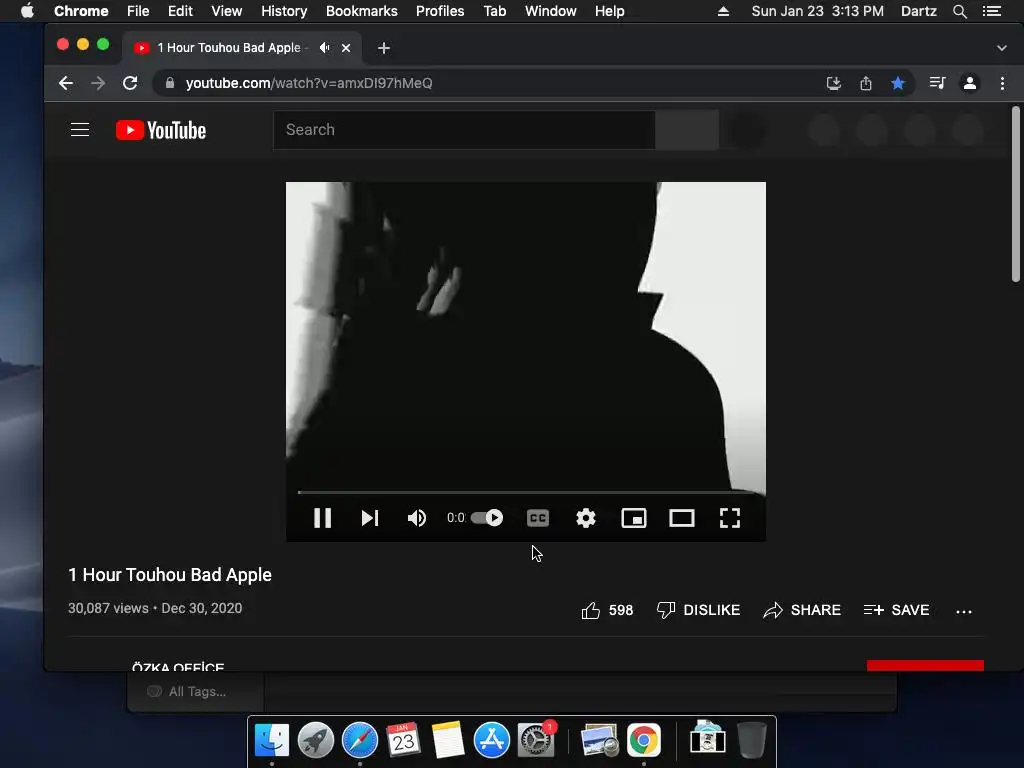Open the Profiles menu
This screenshot has height=768, width=1024.
pos(440,11)
